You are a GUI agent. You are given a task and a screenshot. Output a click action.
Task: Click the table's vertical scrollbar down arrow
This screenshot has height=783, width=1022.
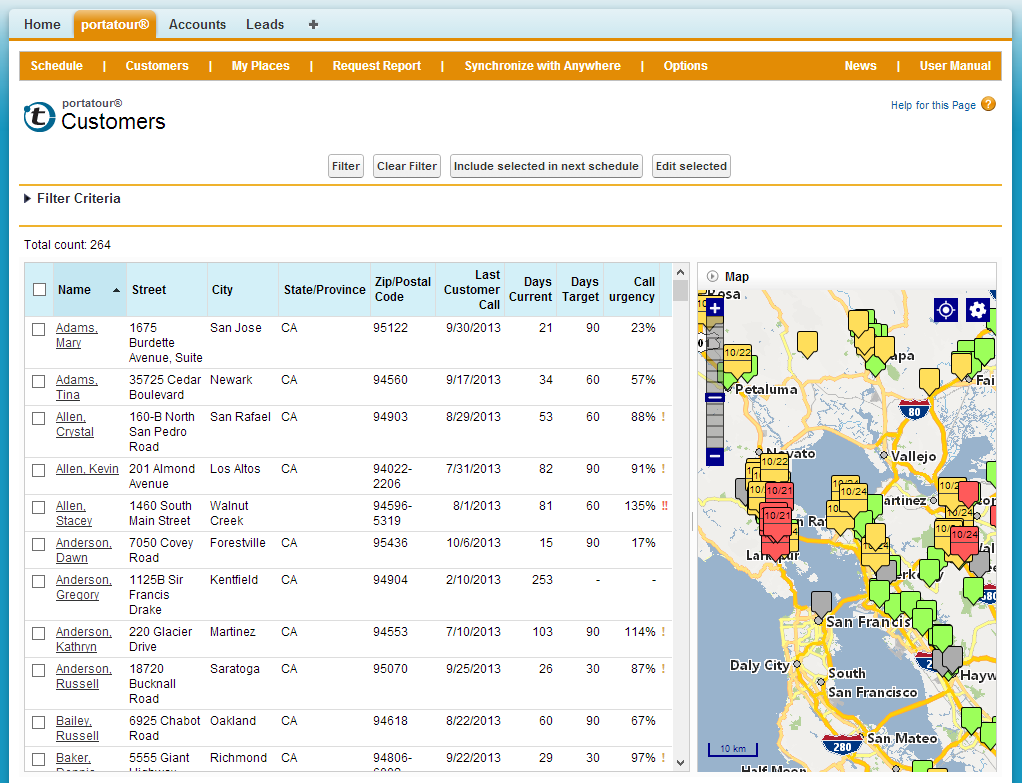(681, 763)
